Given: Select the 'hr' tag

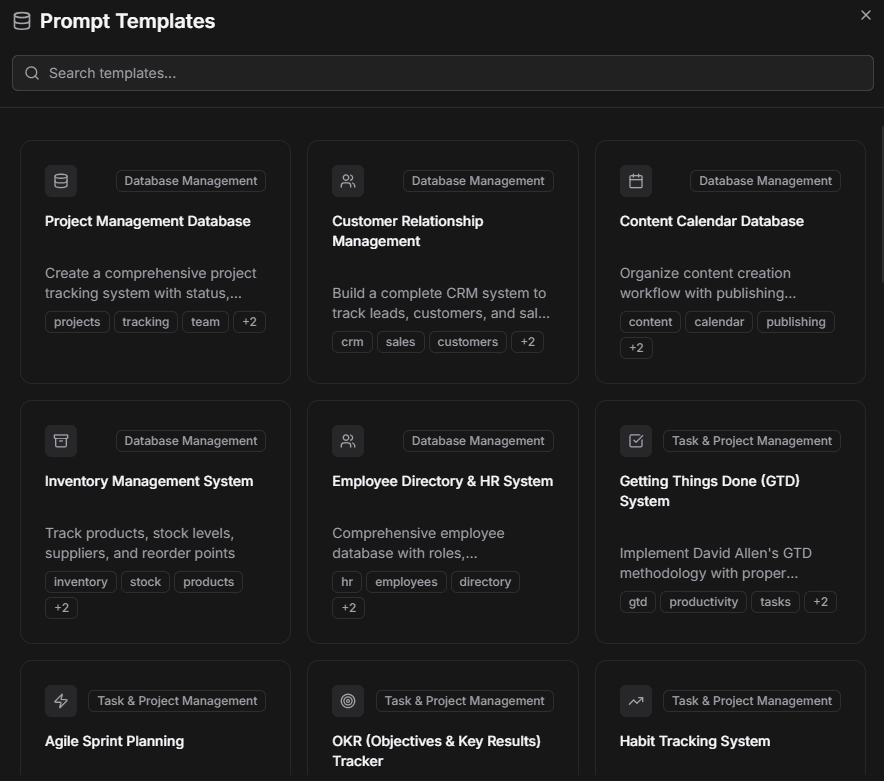Looking at the screenshot, I should 347,582.
